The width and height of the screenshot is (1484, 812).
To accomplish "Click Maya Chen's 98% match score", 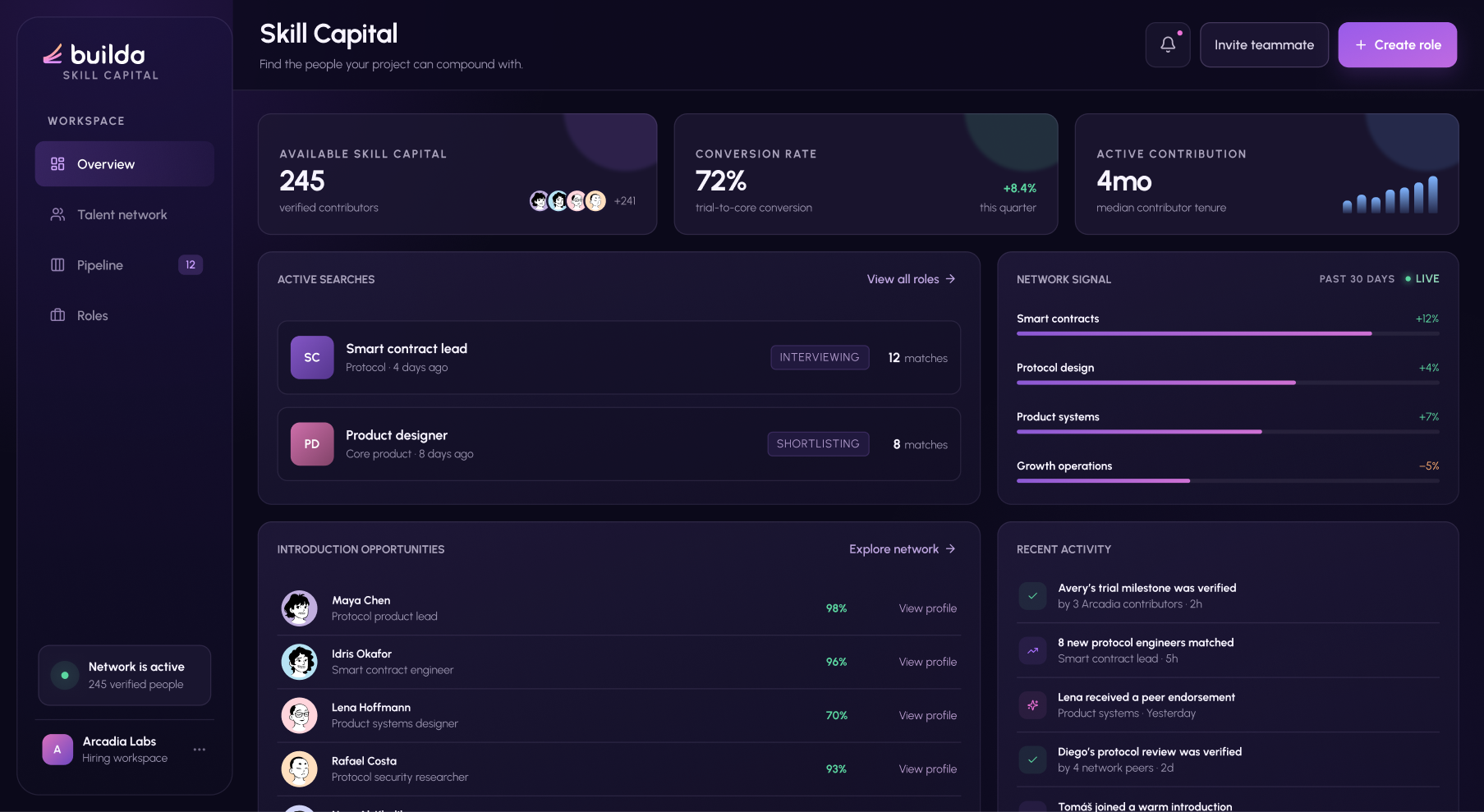I will 836,608.
